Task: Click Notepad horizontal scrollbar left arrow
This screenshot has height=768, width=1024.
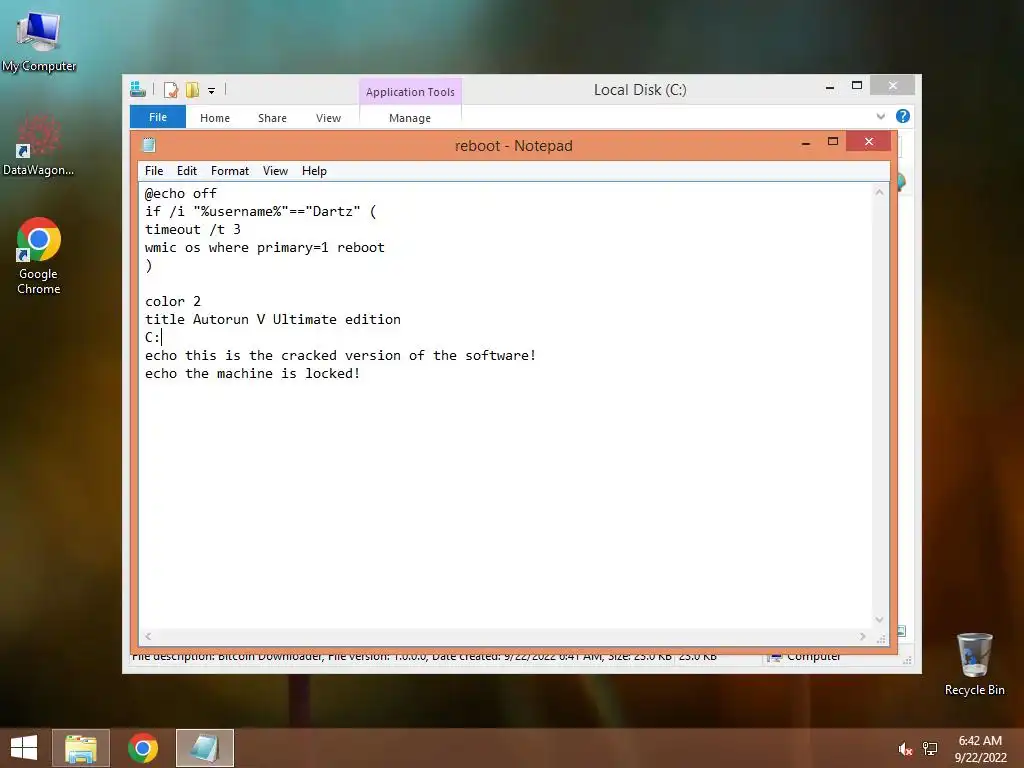Action: click(148, 636)
